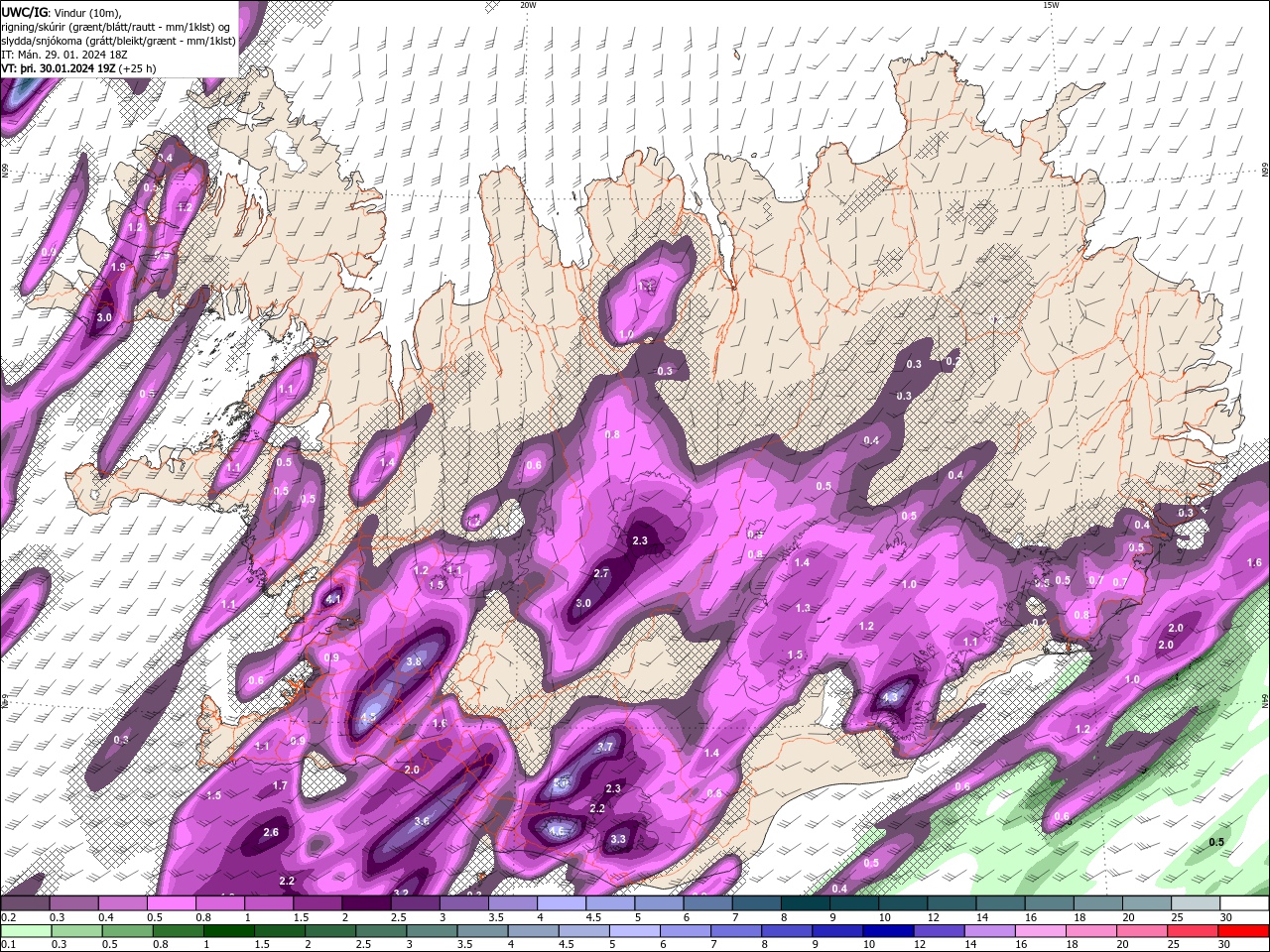Image resolution: width=1270 pixels, height=952 pixels.
Task: Click the 1.9 precipitation value on the map
Action: tap(118, 268)
